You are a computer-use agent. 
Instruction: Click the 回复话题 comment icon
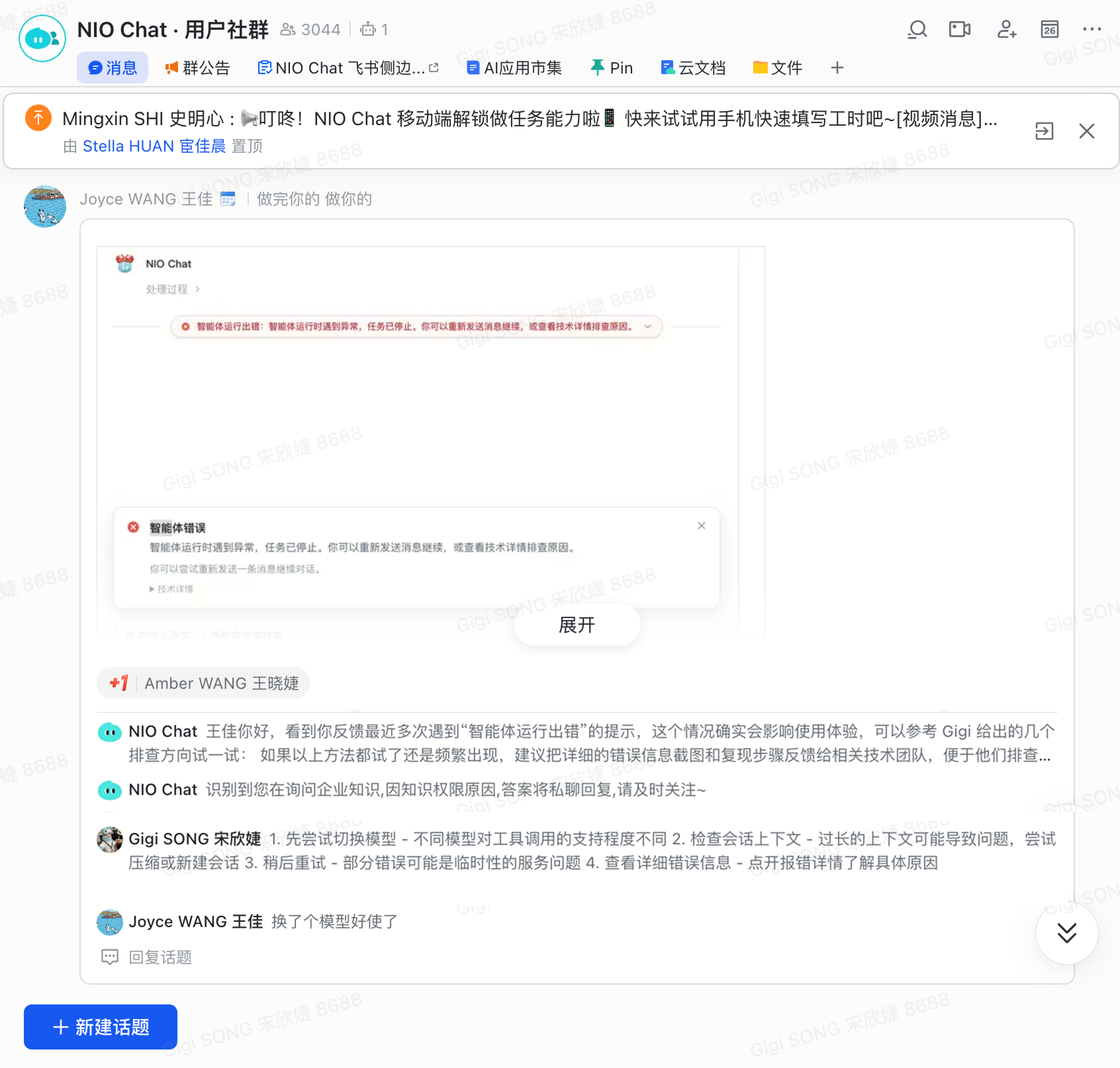pos(110,957)
